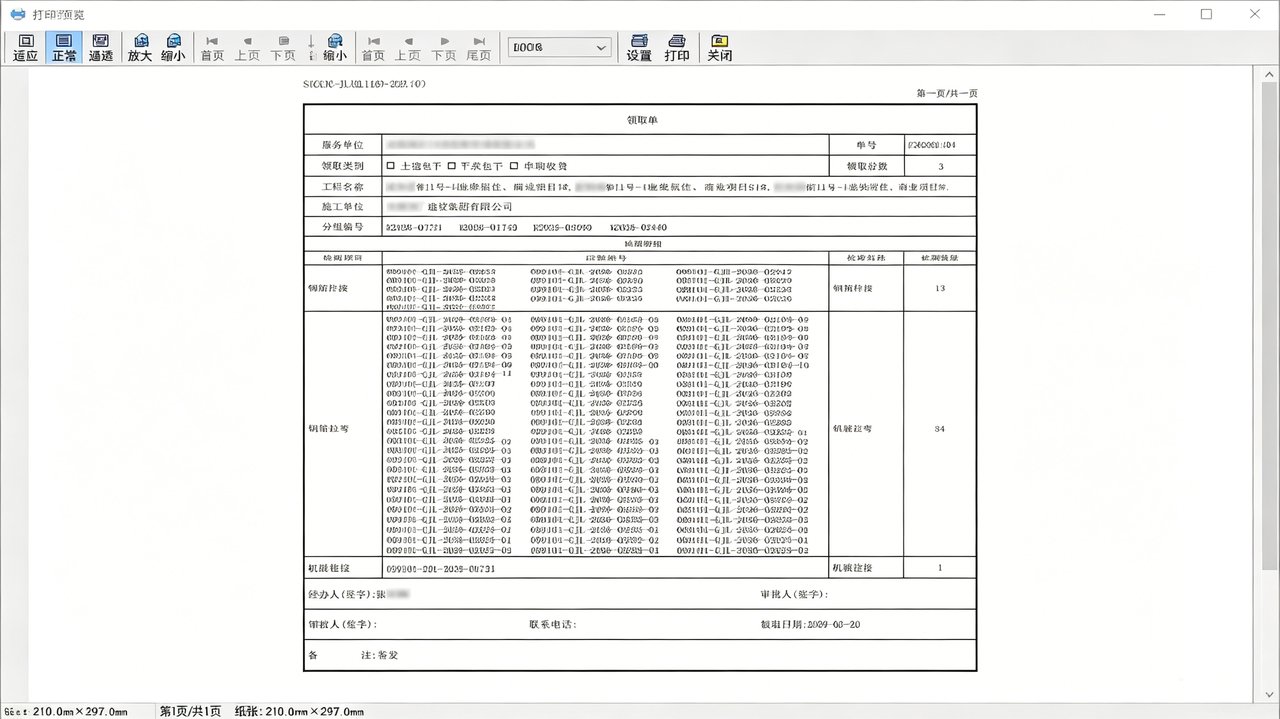1280x719 pixels.
Task: Click the 领取类别 label cell
Action: click(342, 166)
